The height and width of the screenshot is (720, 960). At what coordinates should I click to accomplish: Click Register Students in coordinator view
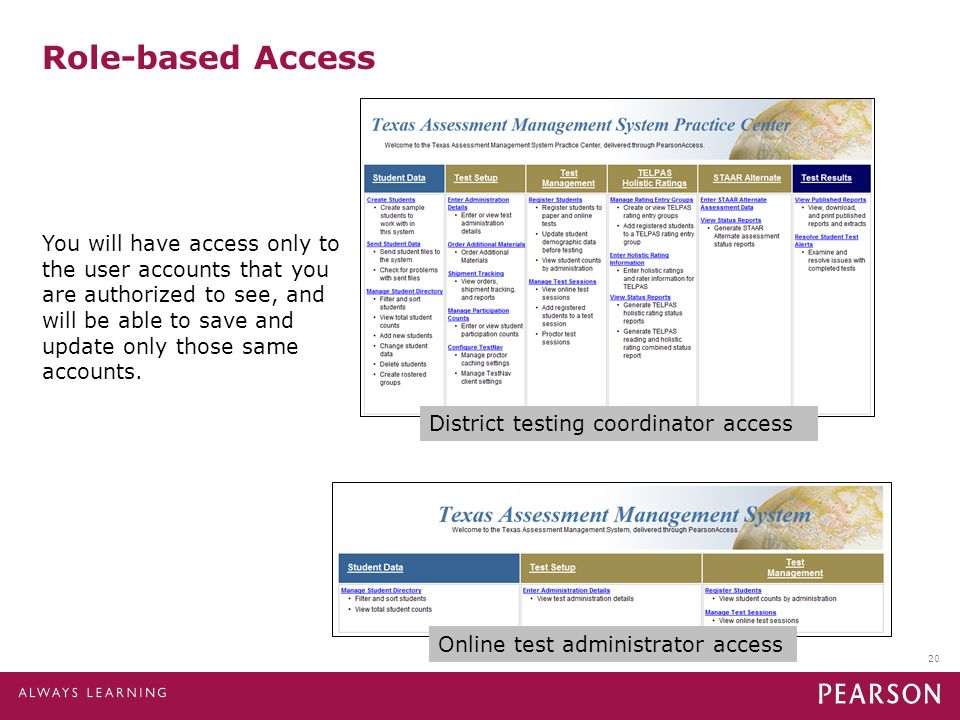[555, 200]
